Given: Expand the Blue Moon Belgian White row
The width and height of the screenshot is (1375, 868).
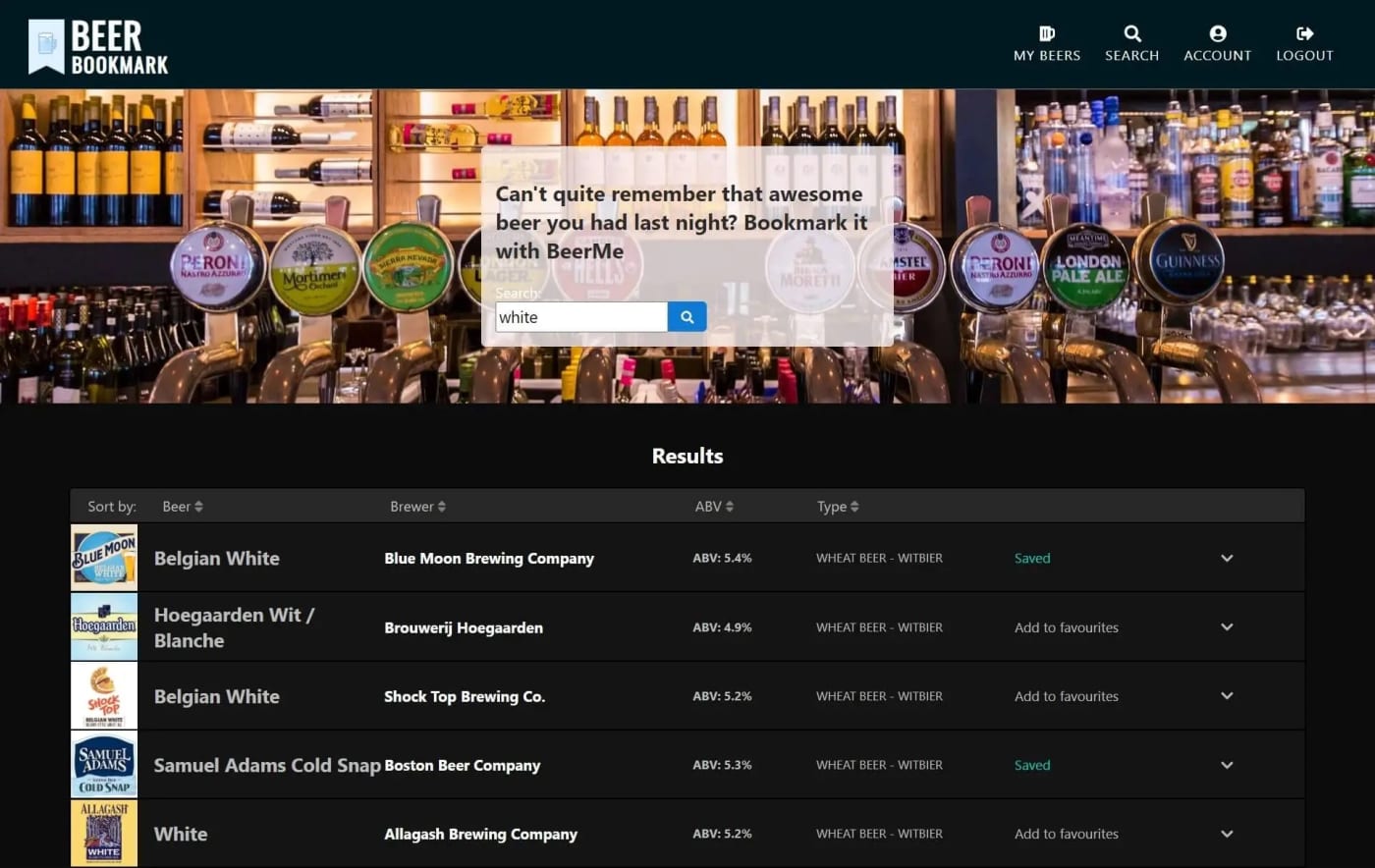Looking at the screenshot, I should pyautogui.click(x=1227, y=558).
